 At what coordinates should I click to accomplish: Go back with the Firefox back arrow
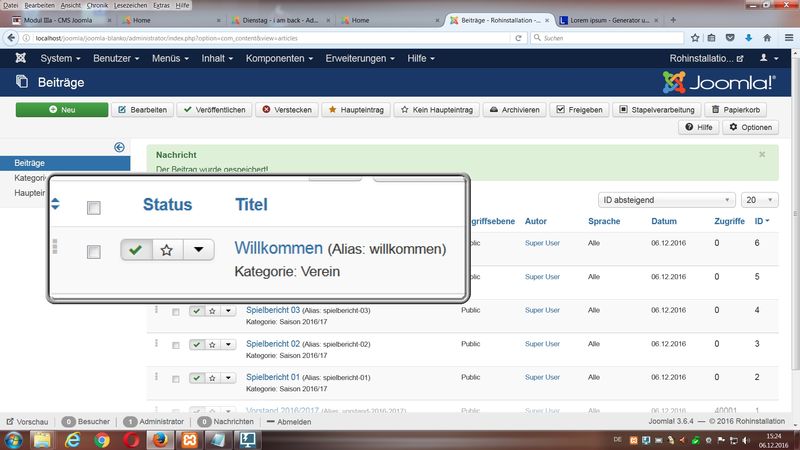[11, 38]
